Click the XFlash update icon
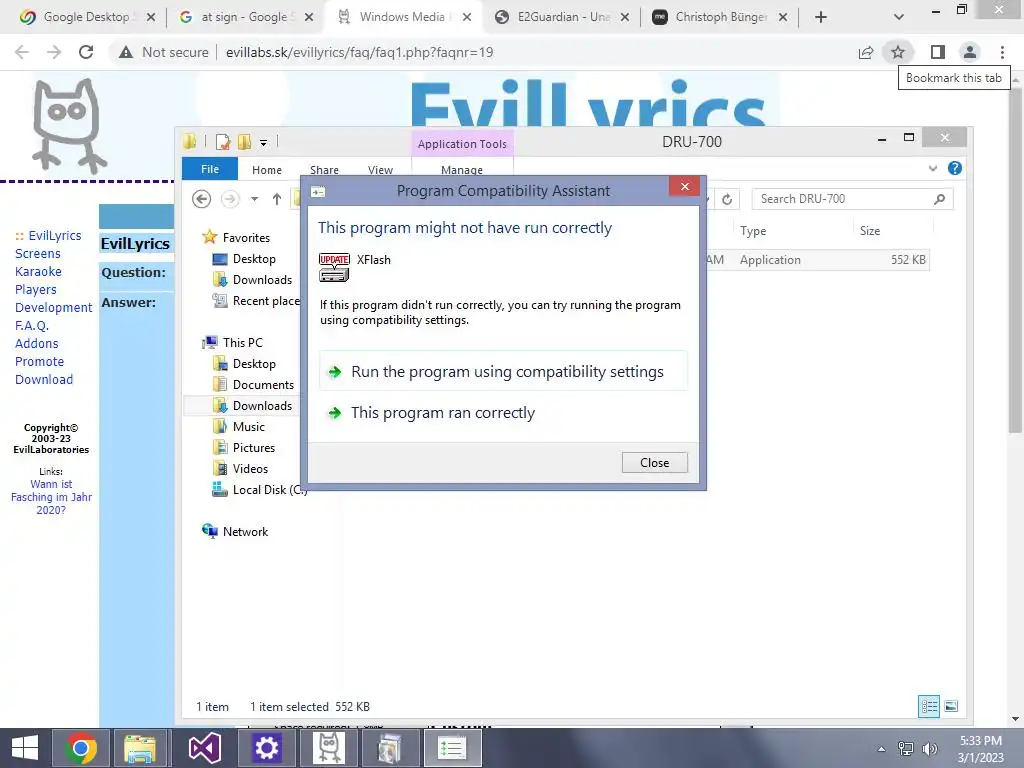 [x=334, y=267]
